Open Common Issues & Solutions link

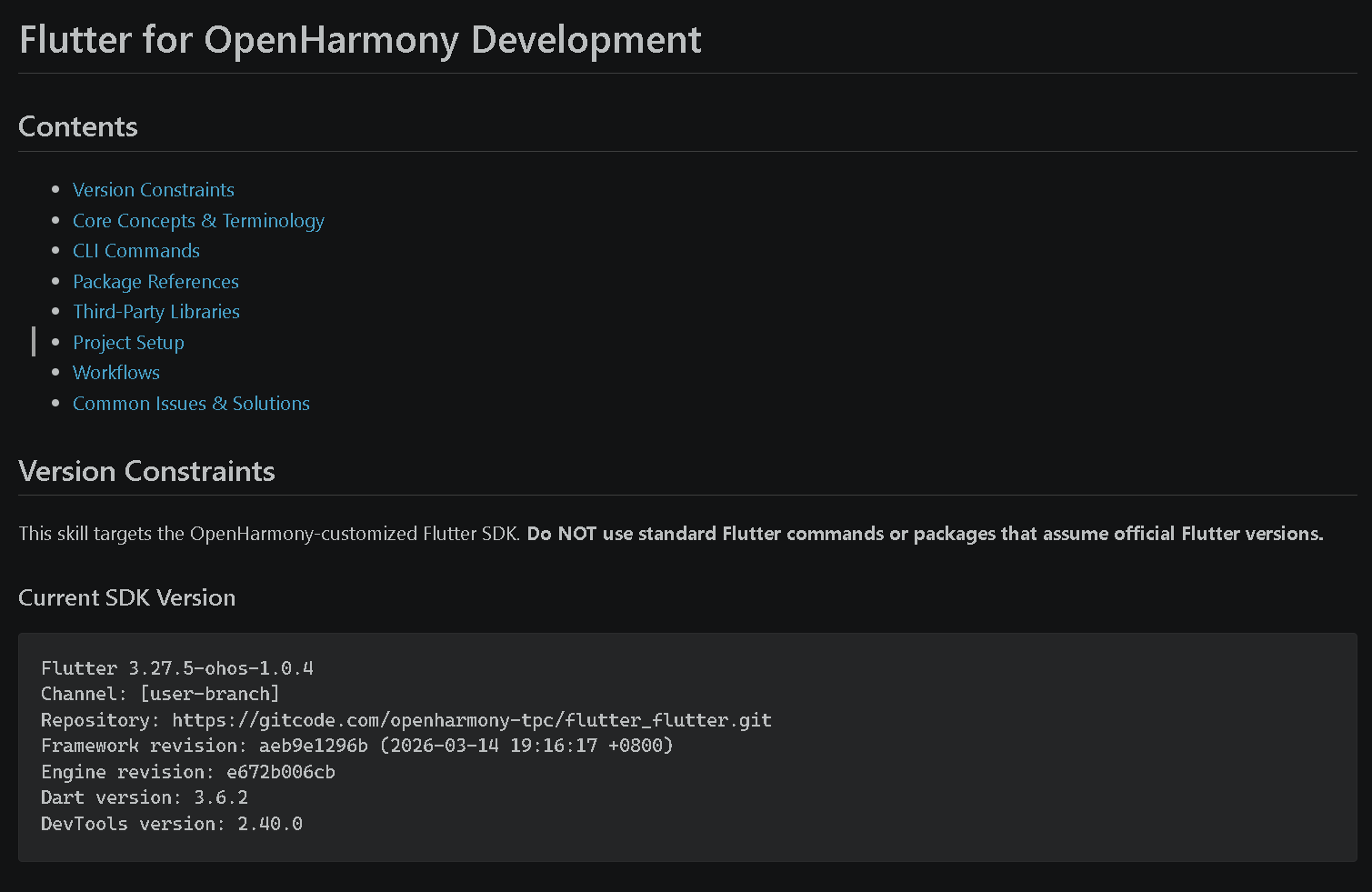tap(191, 404)
